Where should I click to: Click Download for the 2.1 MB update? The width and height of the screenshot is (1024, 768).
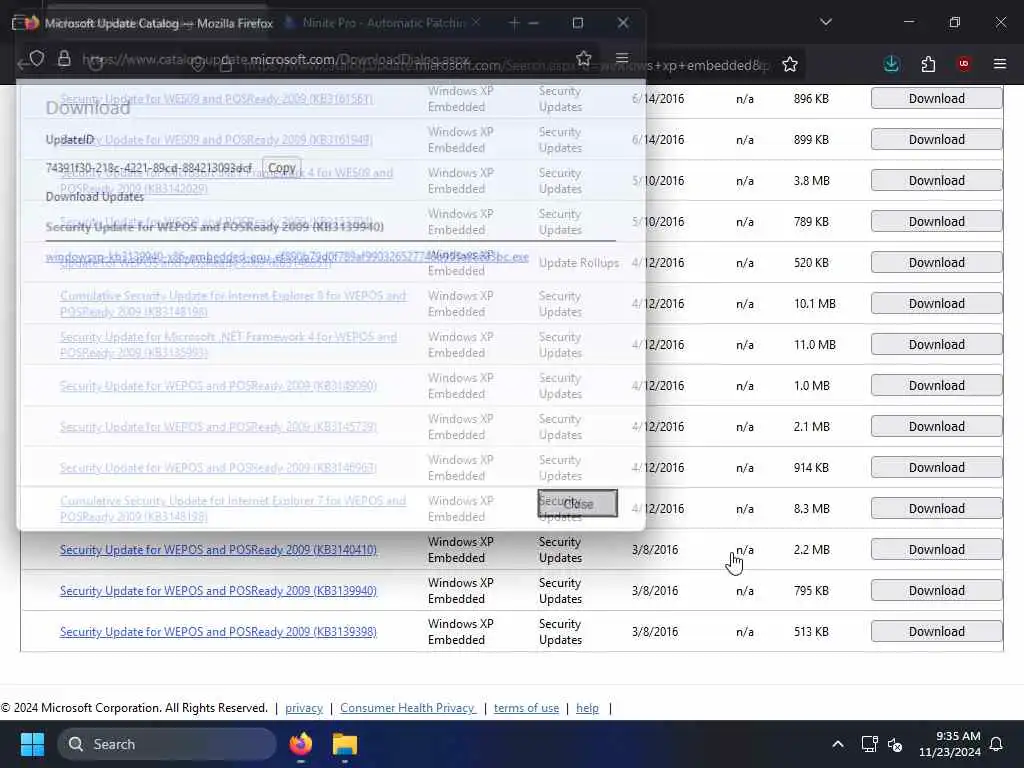(x=936, y=427)
